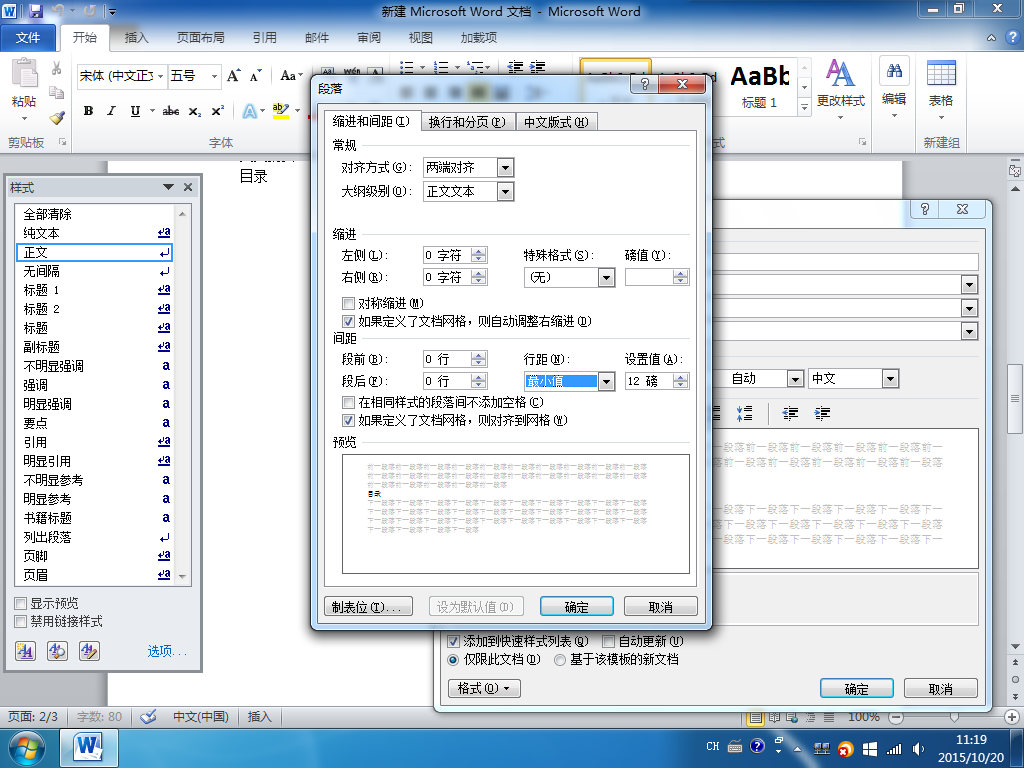Viewport: 1024px width, 768px height.
Task: Open the Windows Start orb
Action: (26, 748)
